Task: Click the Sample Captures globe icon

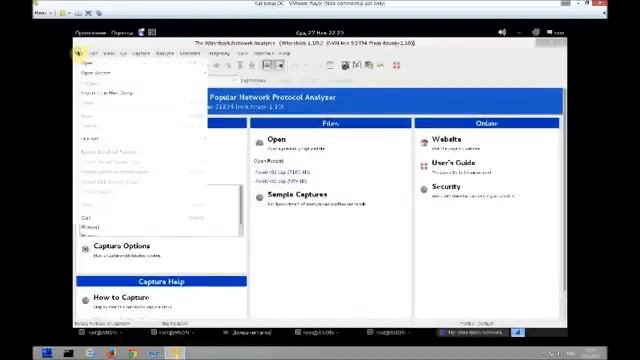Action: [260, 198]
